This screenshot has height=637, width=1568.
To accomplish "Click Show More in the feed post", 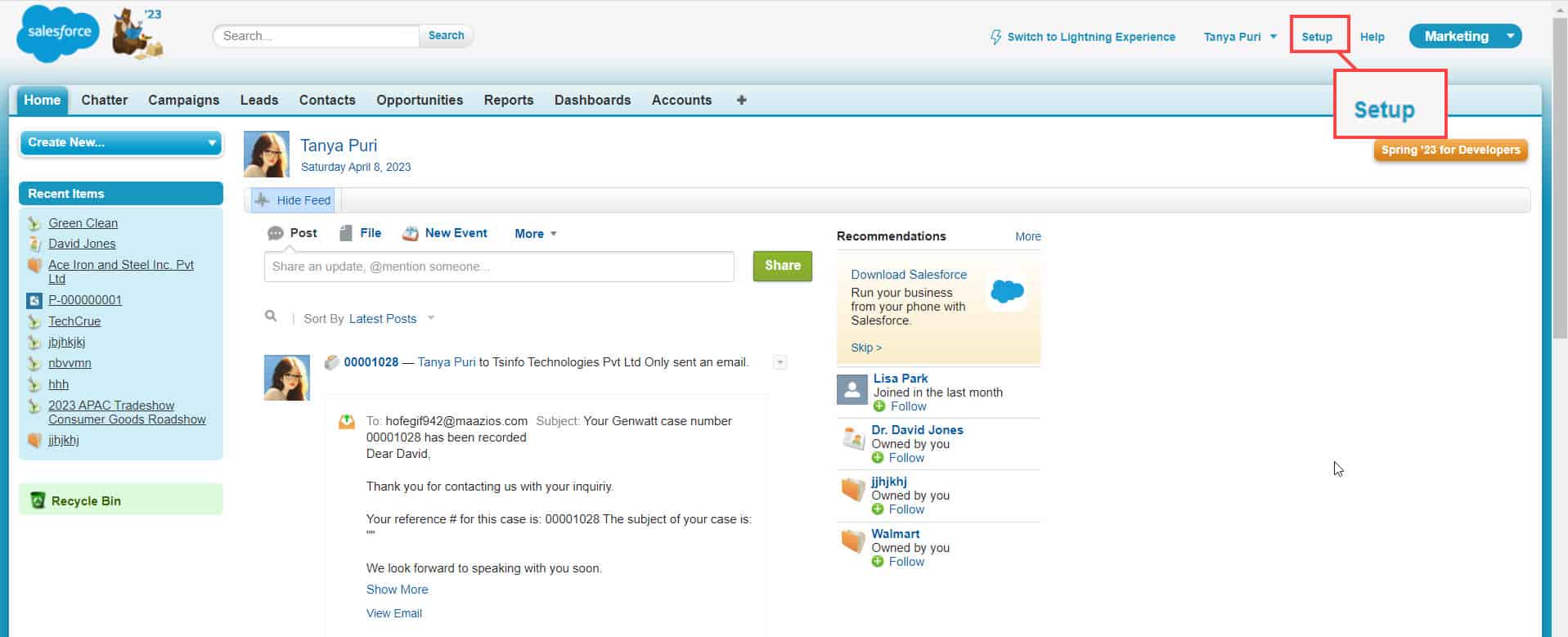I will click(x=398, y=590).
